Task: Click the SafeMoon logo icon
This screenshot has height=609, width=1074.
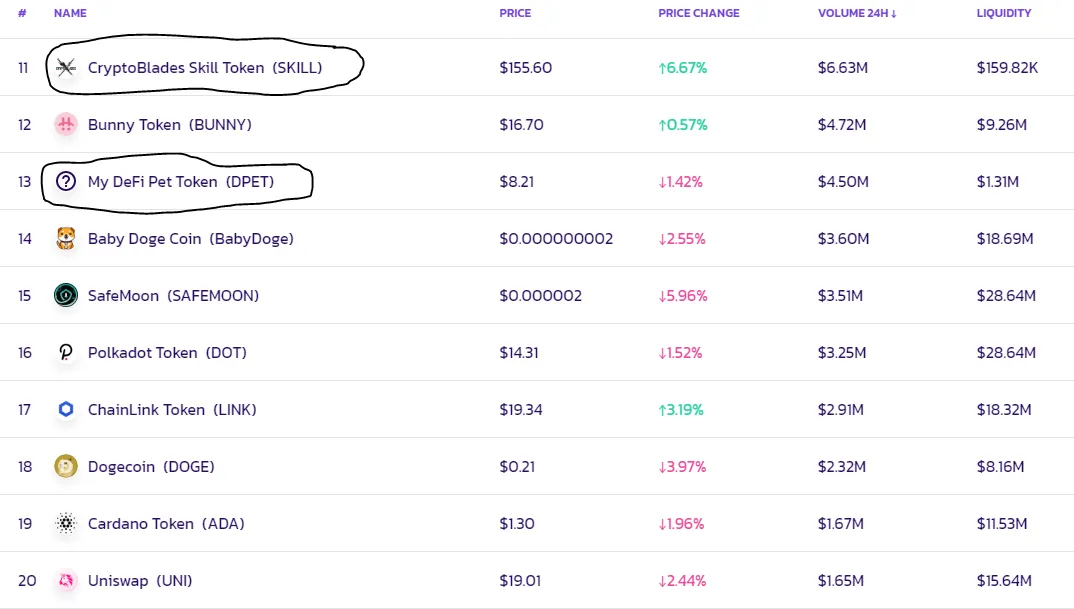Action: (x=66, y=295)
